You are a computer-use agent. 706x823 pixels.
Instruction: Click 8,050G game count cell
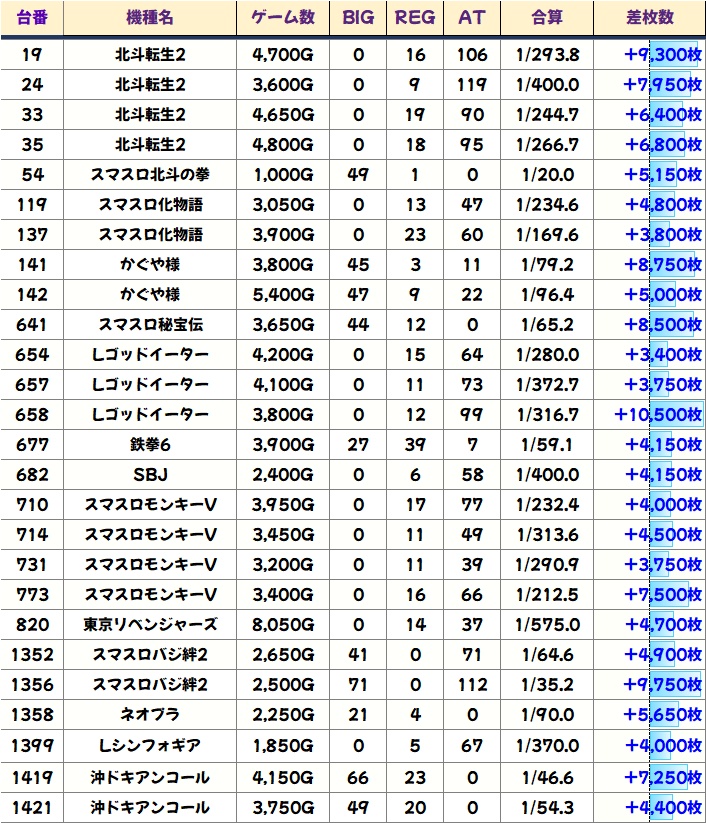coord(282,625)
